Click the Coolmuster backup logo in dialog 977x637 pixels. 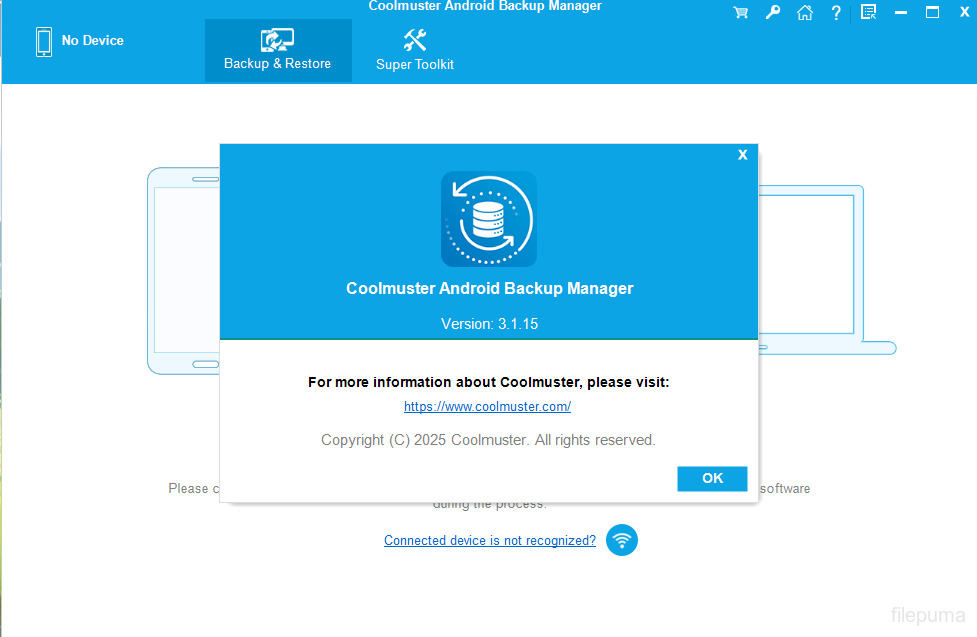click(488, 218)
